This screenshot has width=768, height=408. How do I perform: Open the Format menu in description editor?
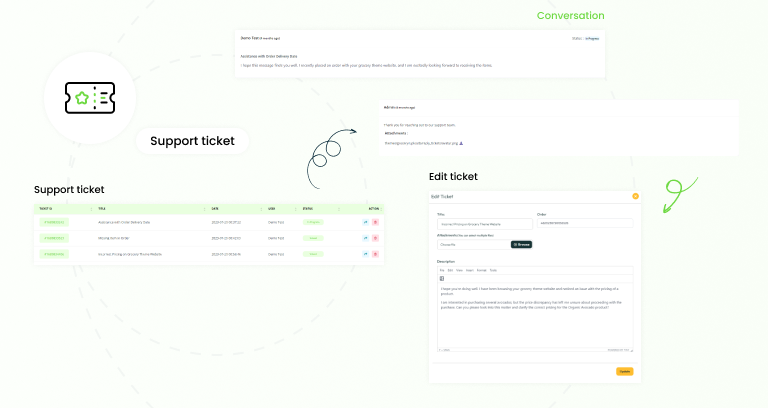(x=481, y=270)
